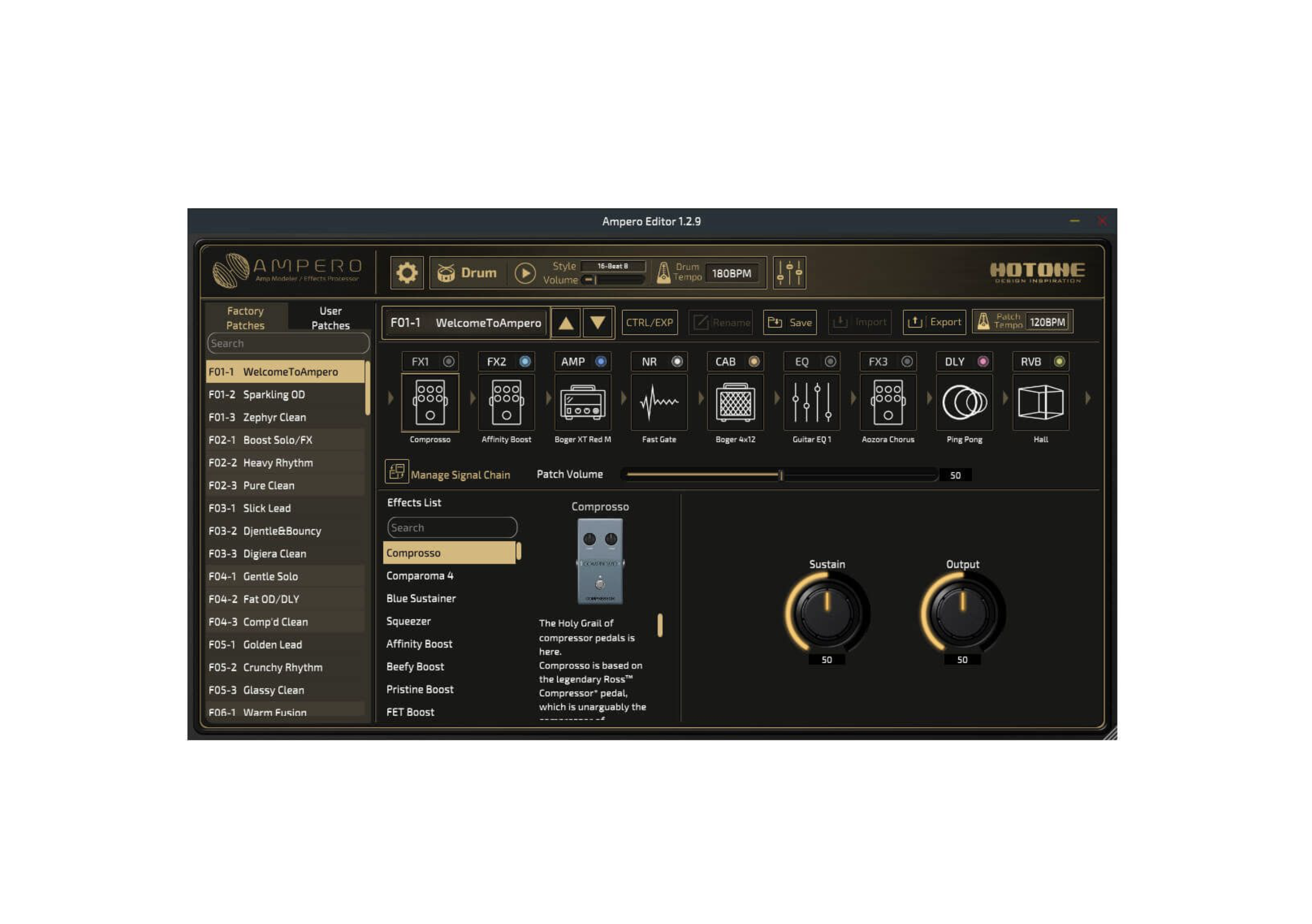
Task: Toggle the FX1 module on/off
Action: (448, 362)
